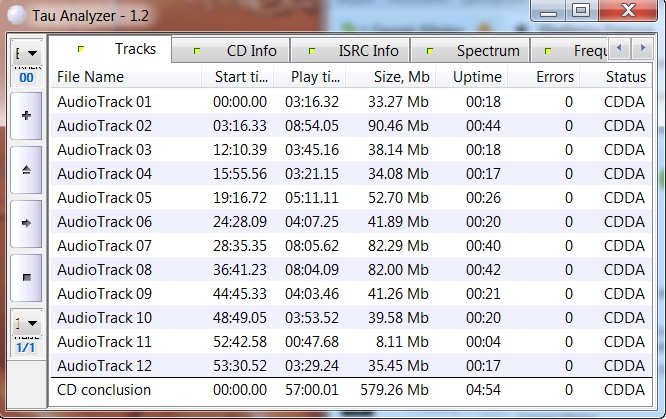This screenshot has height=419, width=666.
Task: Click the Tau Analyzer title bar icon
Action: click(13, 13)
